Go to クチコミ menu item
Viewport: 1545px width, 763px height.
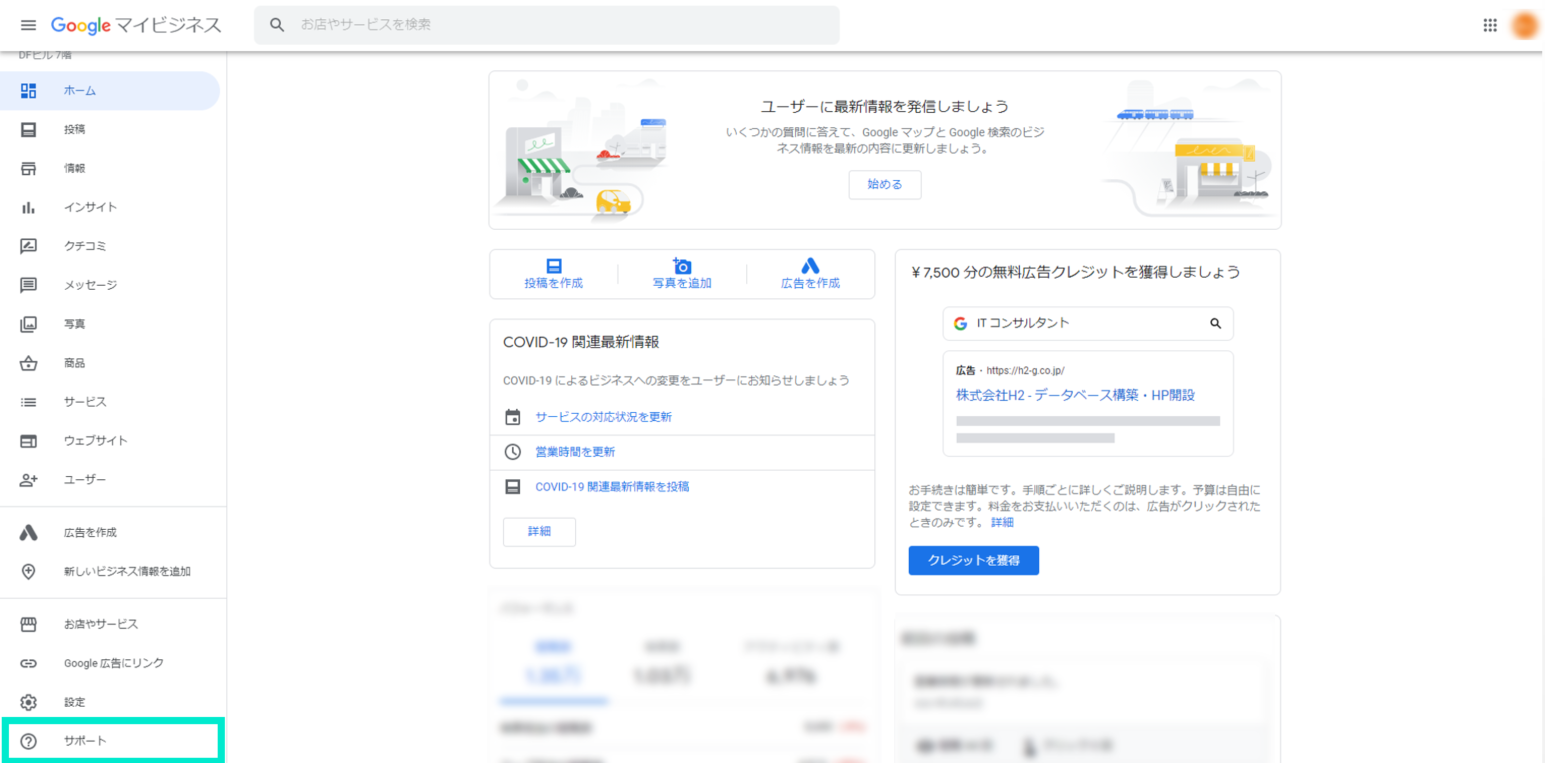(110, 246)
